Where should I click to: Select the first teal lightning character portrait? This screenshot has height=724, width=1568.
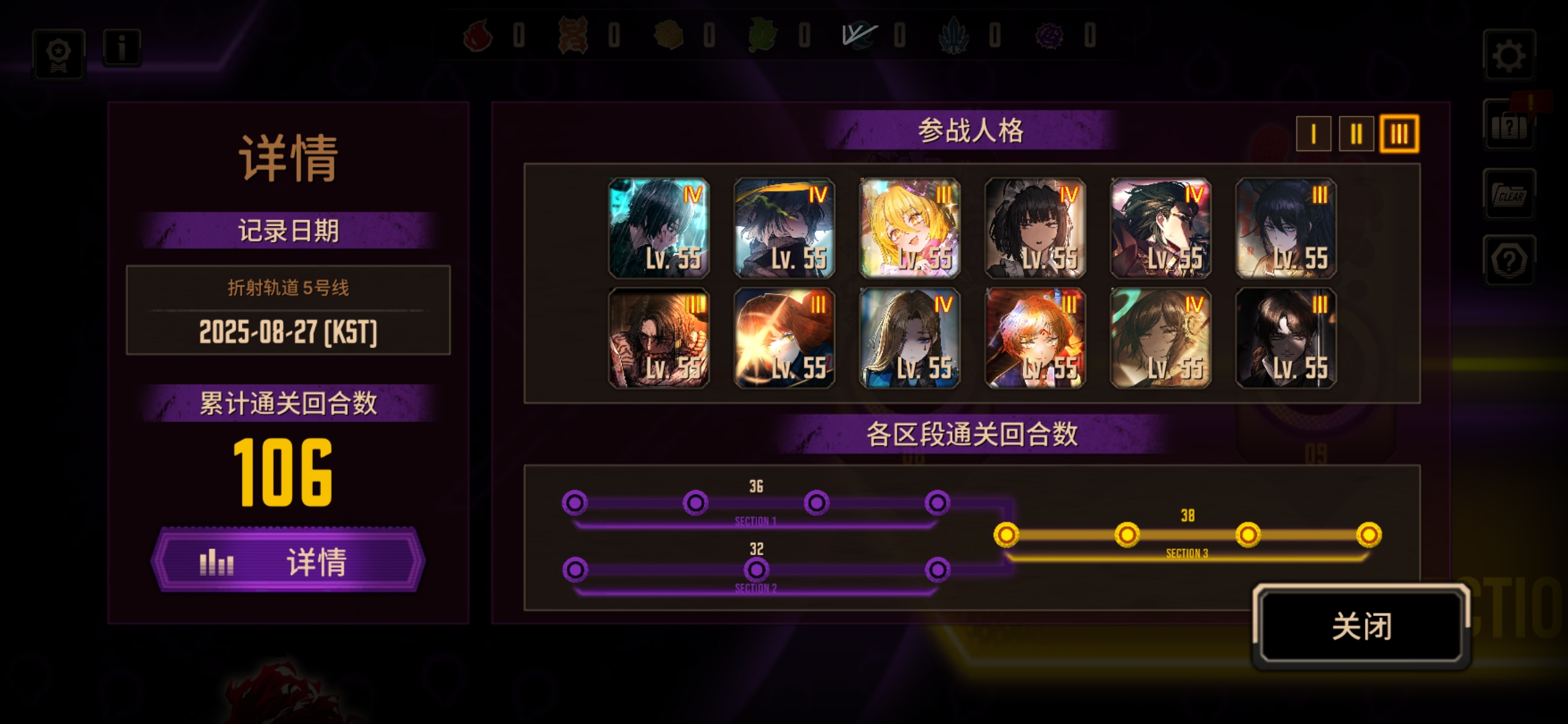point(659,229)
